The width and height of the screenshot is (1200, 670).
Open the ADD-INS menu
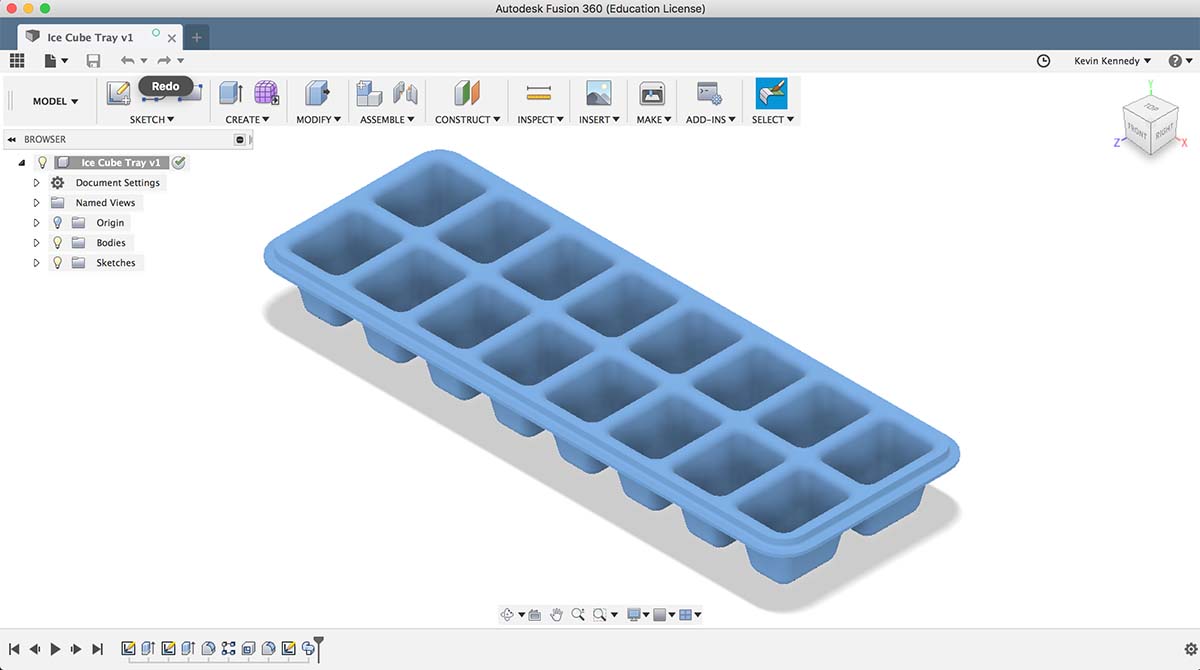(x=711, y=119)
